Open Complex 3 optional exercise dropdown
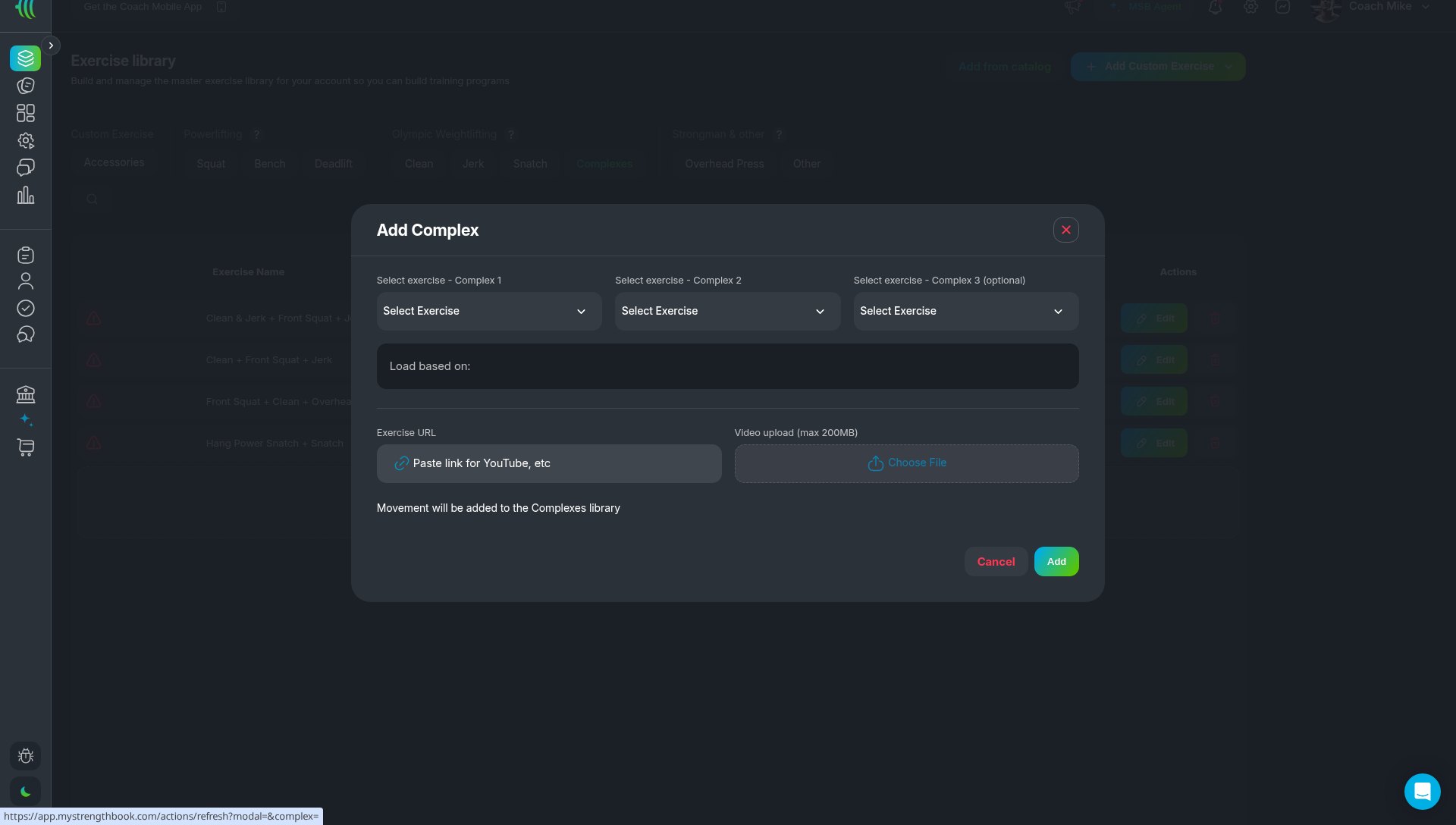The image size is (1456, 825). (x=966, y=311)
